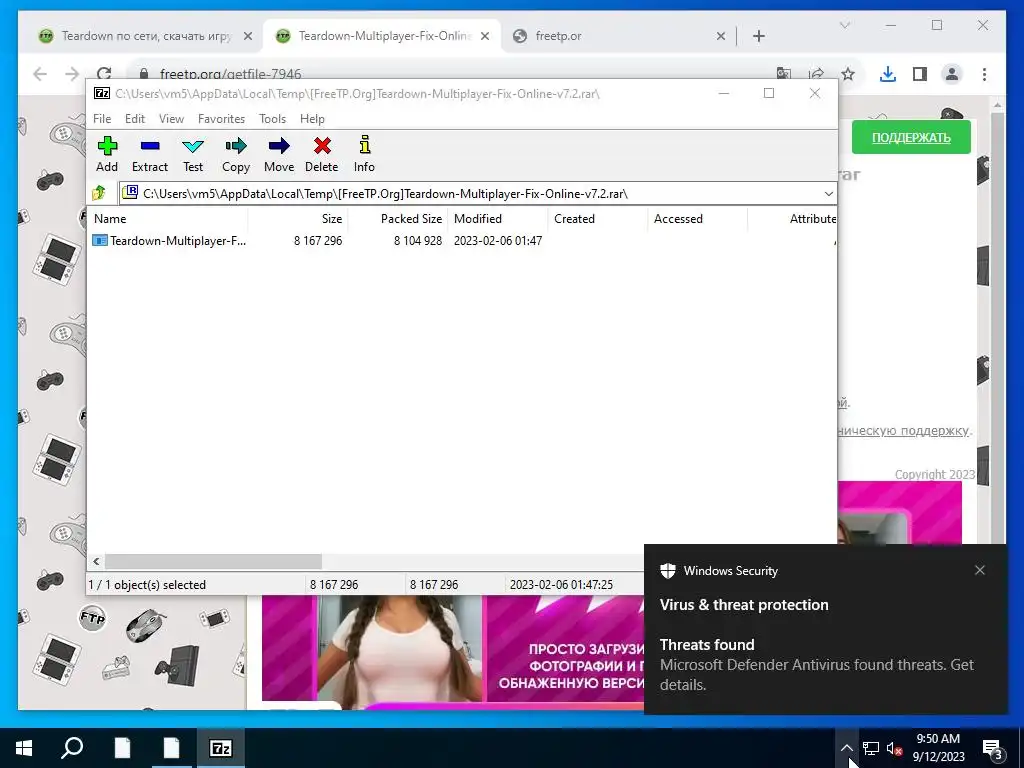
Task: Close the 'Teardown по сети' browser tab
Action: pyautogui.click(x=248, y=36)
